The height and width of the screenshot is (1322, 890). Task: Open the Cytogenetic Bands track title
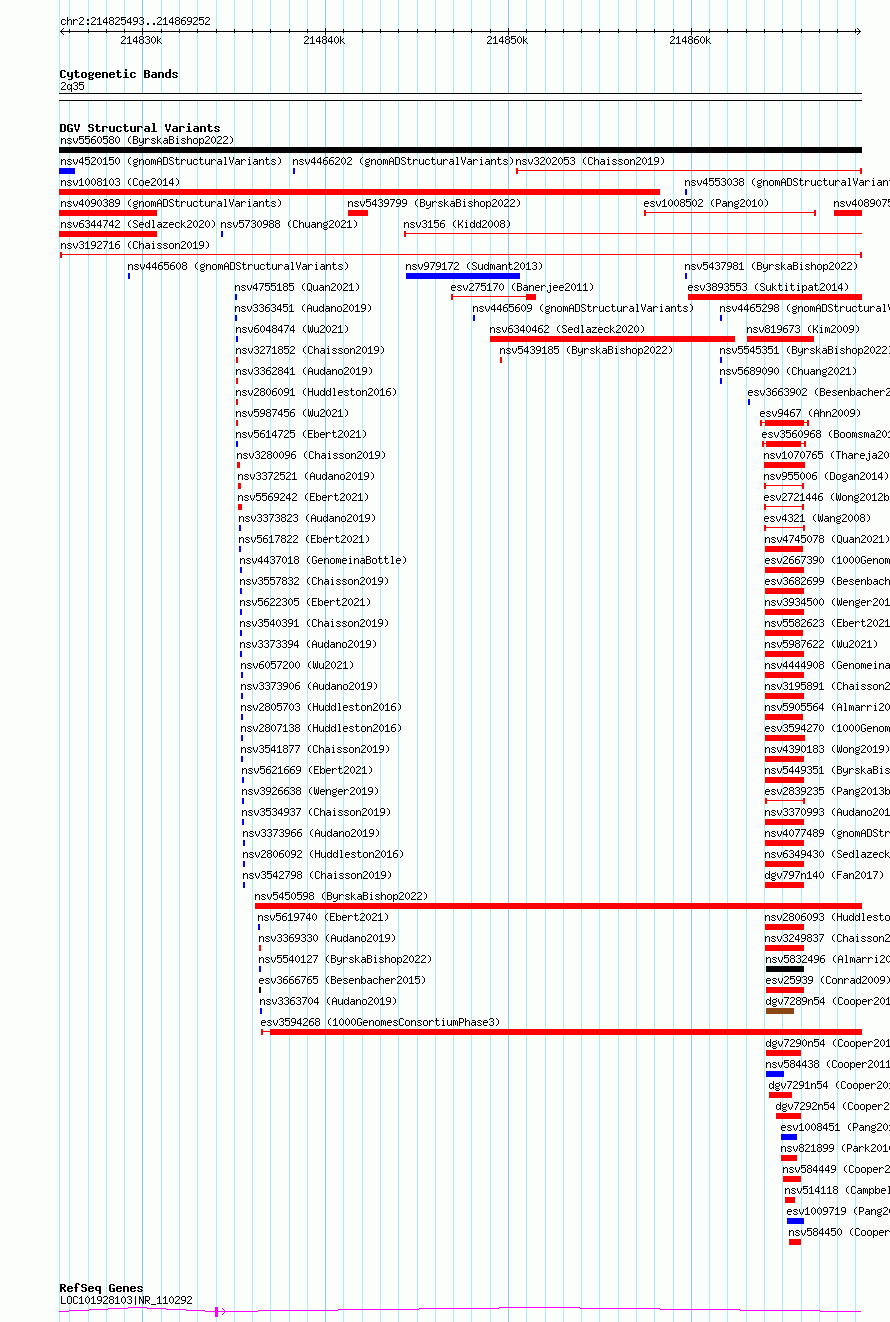119,74
